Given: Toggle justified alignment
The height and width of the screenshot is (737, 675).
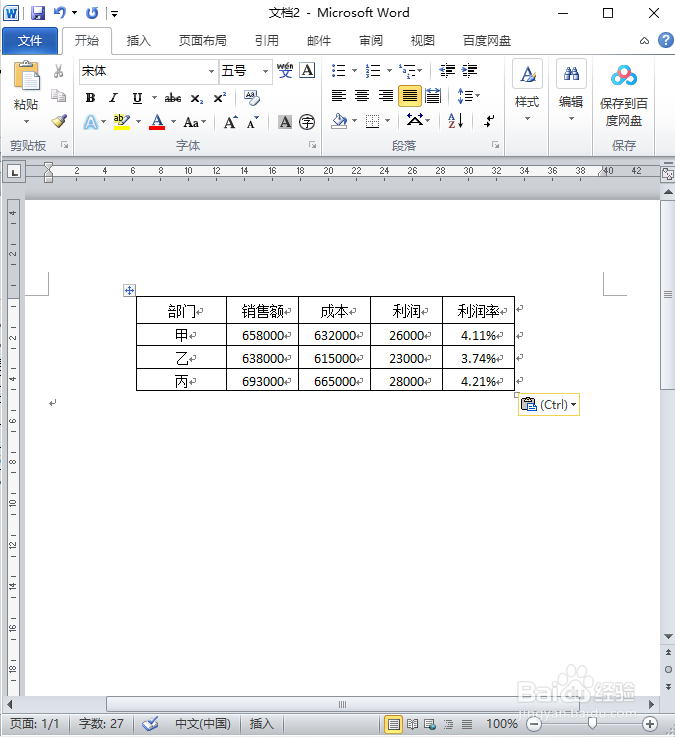Looking at the screenshot, I should pos(409,96).
